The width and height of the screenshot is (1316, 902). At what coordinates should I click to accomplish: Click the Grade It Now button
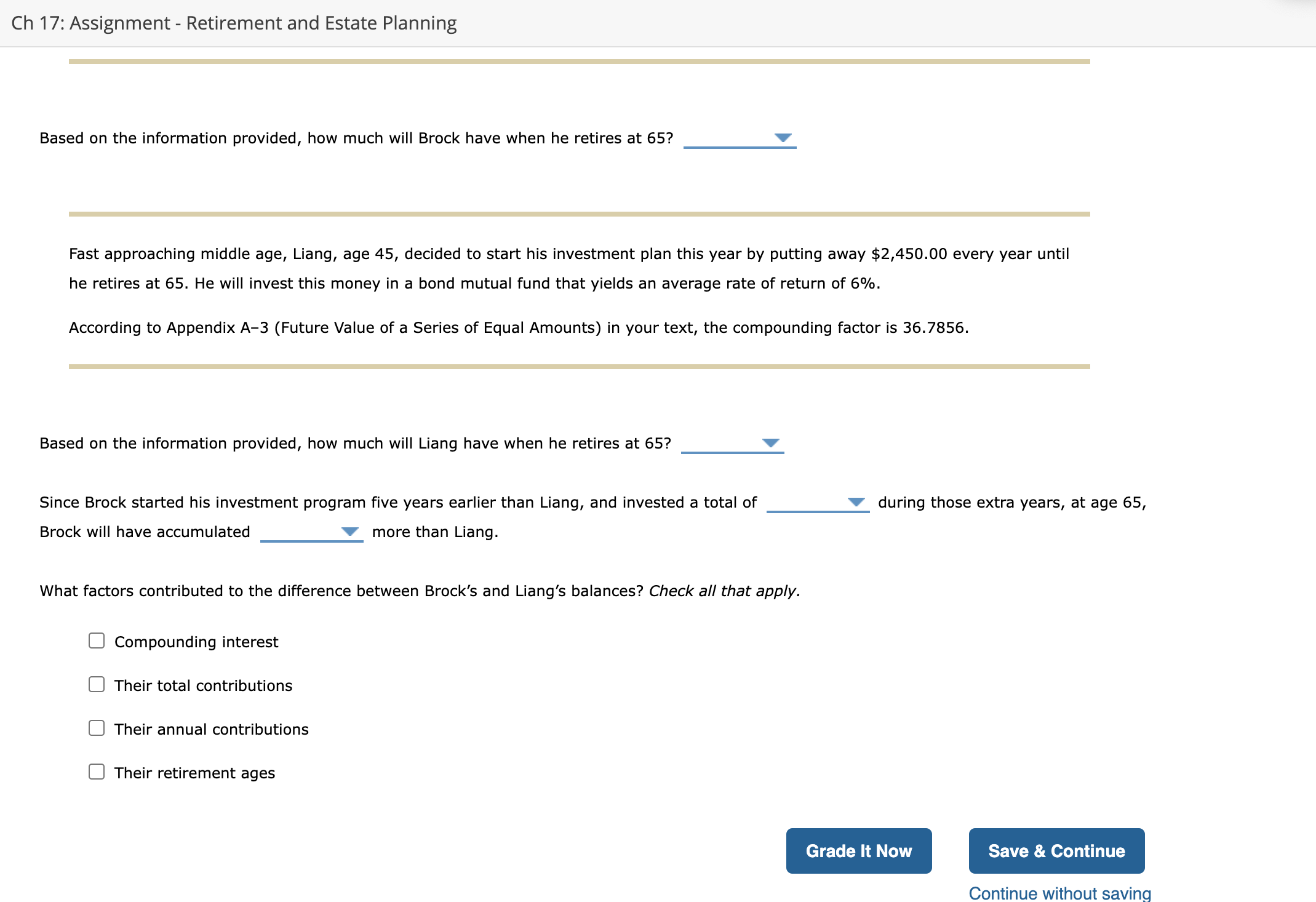point(858,851)
